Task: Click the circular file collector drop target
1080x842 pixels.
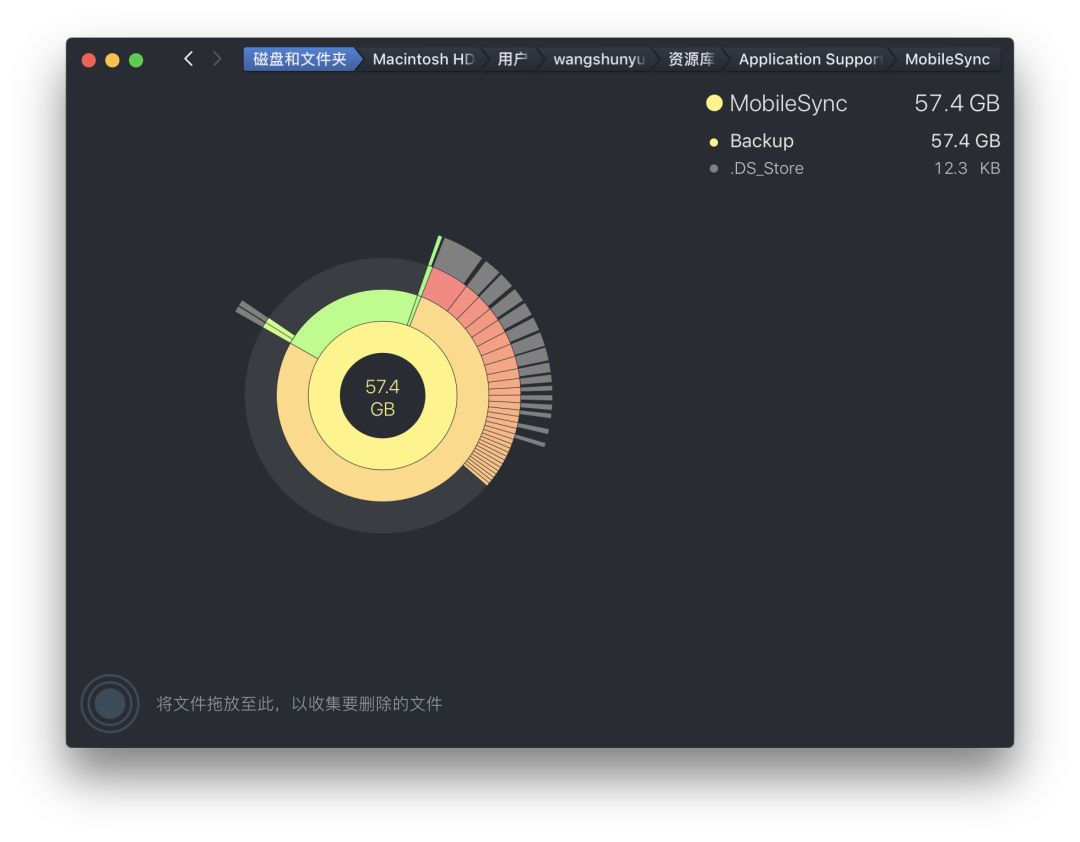Action: [x=110, y=704]
